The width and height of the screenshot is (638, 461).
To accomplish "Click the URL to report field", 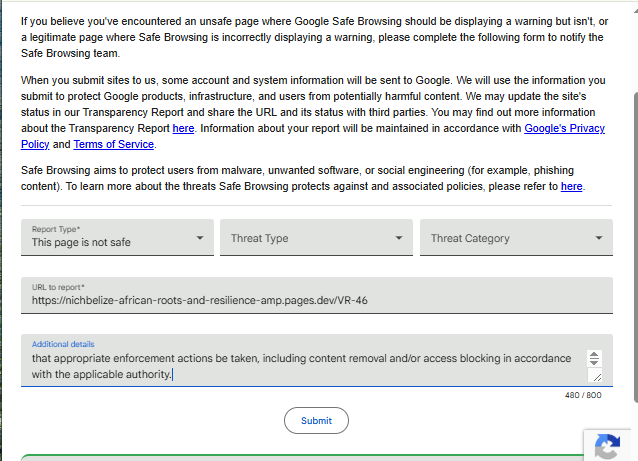I will pos(317,295).
